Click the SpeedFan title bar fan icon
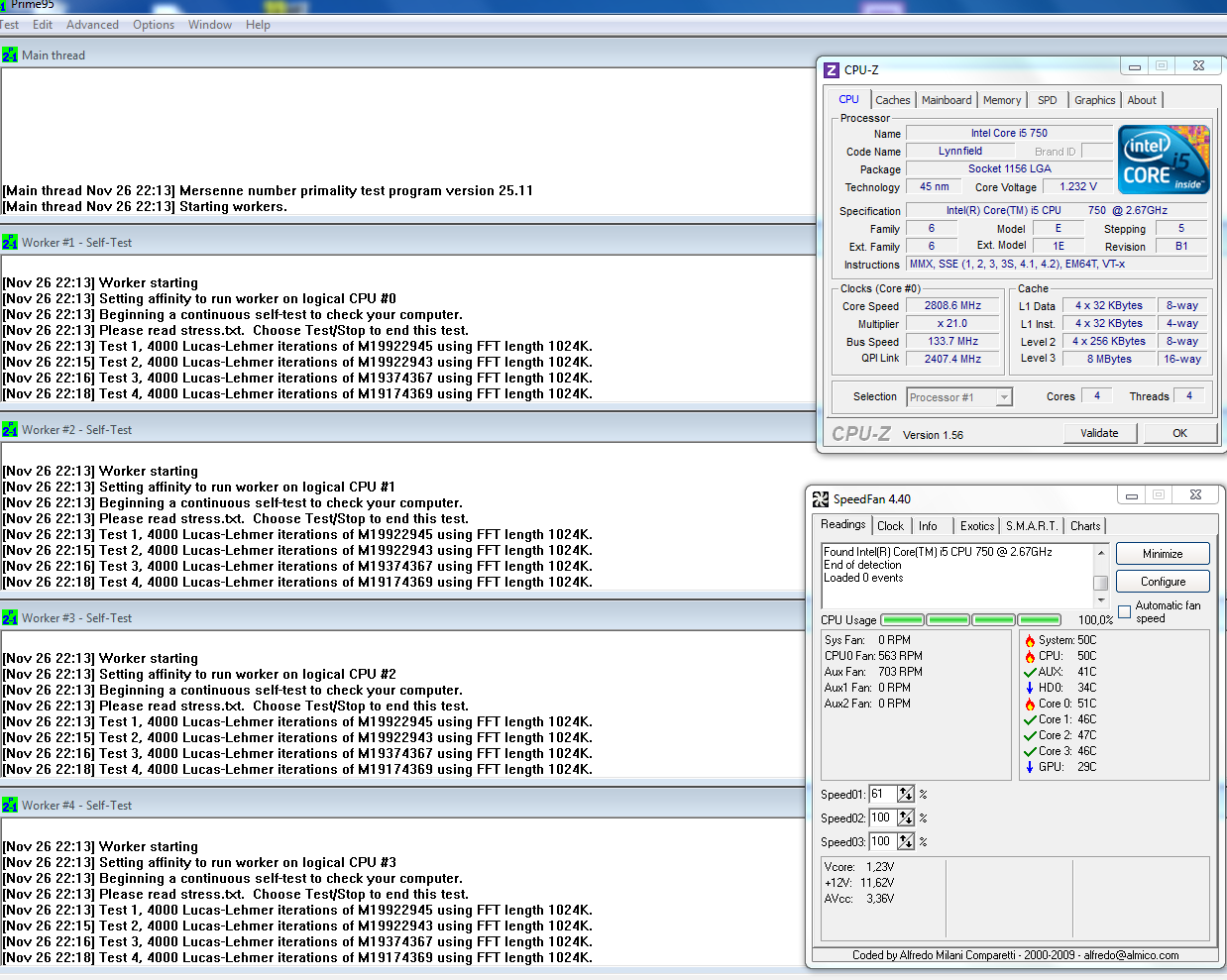 point(821,499)
